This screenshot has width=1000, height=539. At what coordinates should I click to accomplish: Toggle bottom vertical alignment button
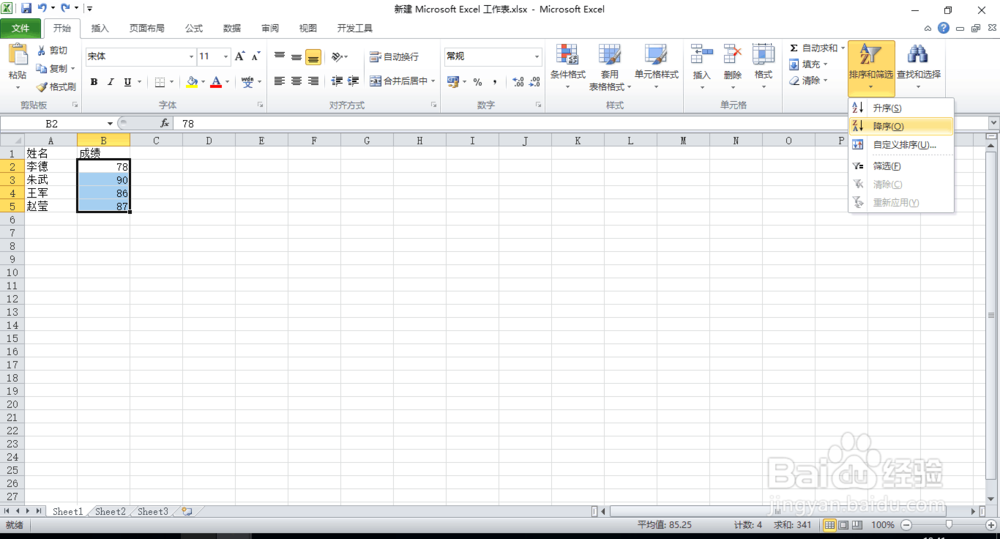pos(313,57)
